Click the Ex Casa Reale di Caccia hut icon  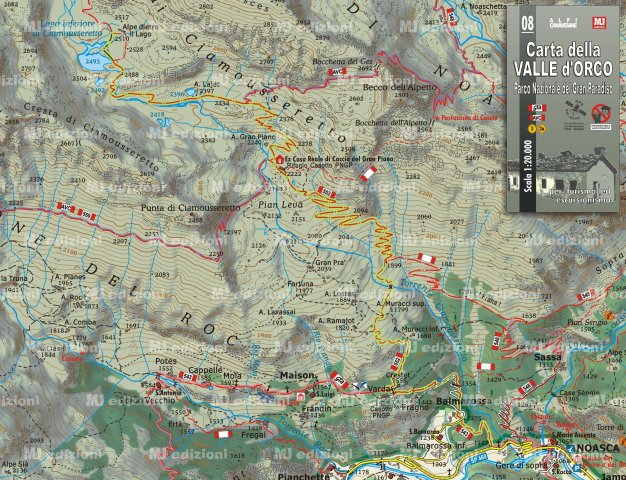click(x=278, y=159)
